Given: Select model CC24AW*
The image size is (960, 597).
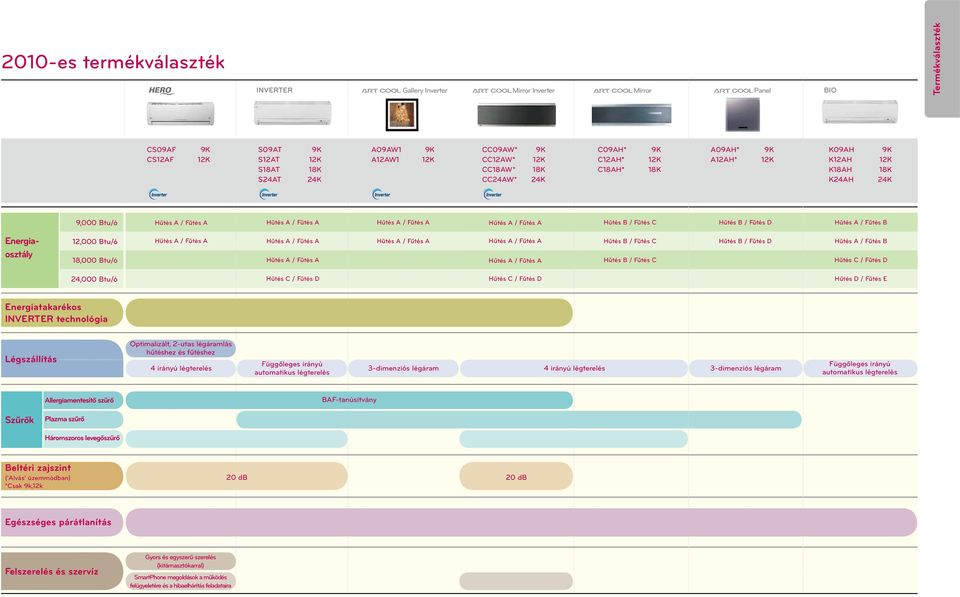Looking at the screenshot, I should coord(500,179).
